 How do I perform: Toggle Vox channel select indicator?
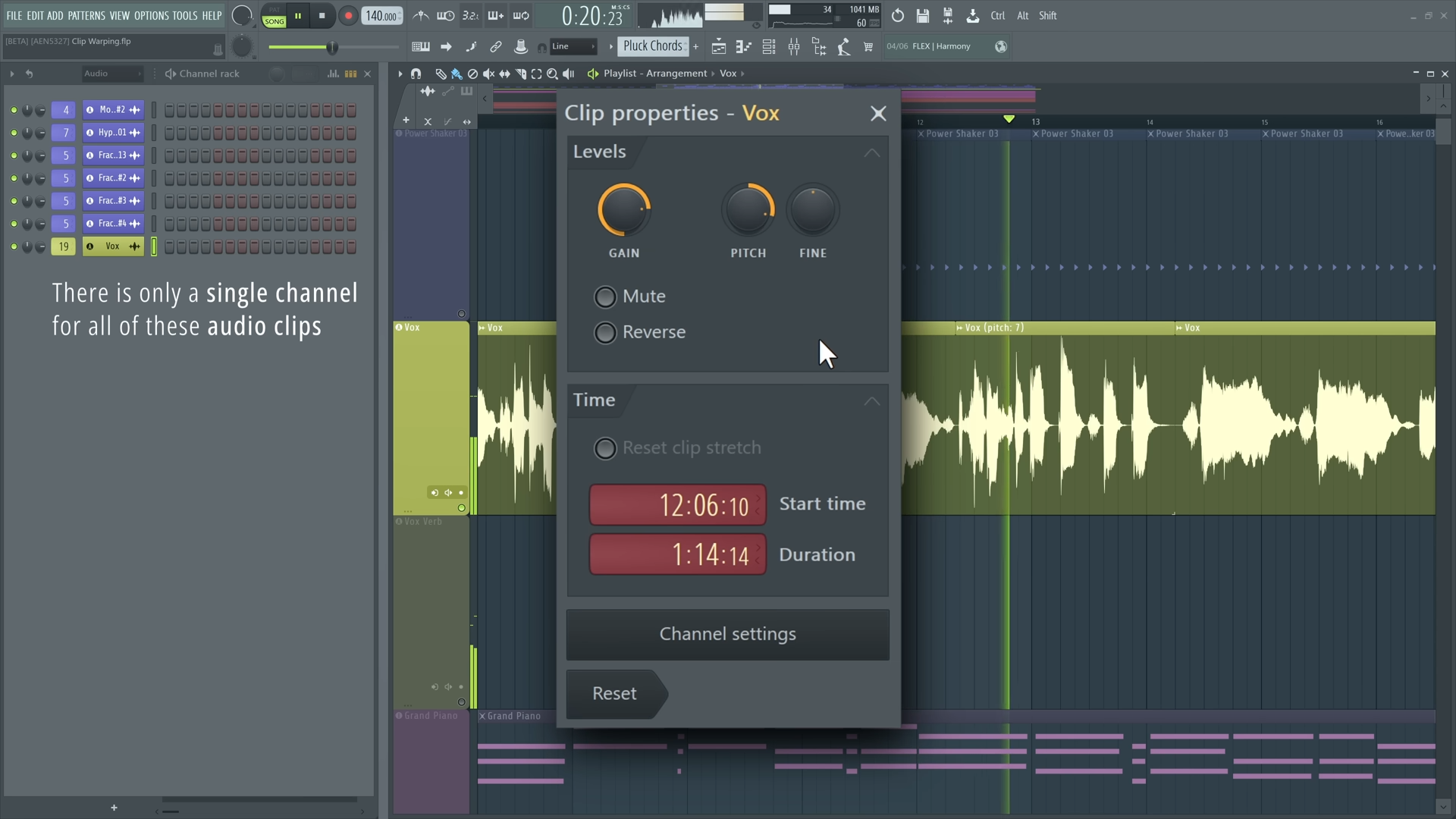pos(154,246)
